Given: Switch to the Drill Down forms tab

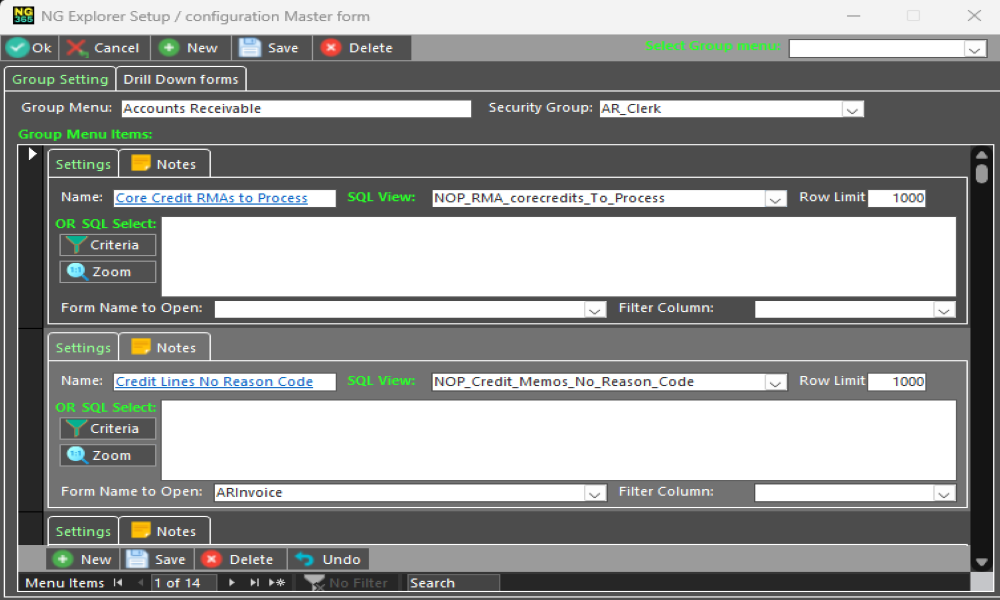Looking at the screenshot, I should click(x=181, y=78).
